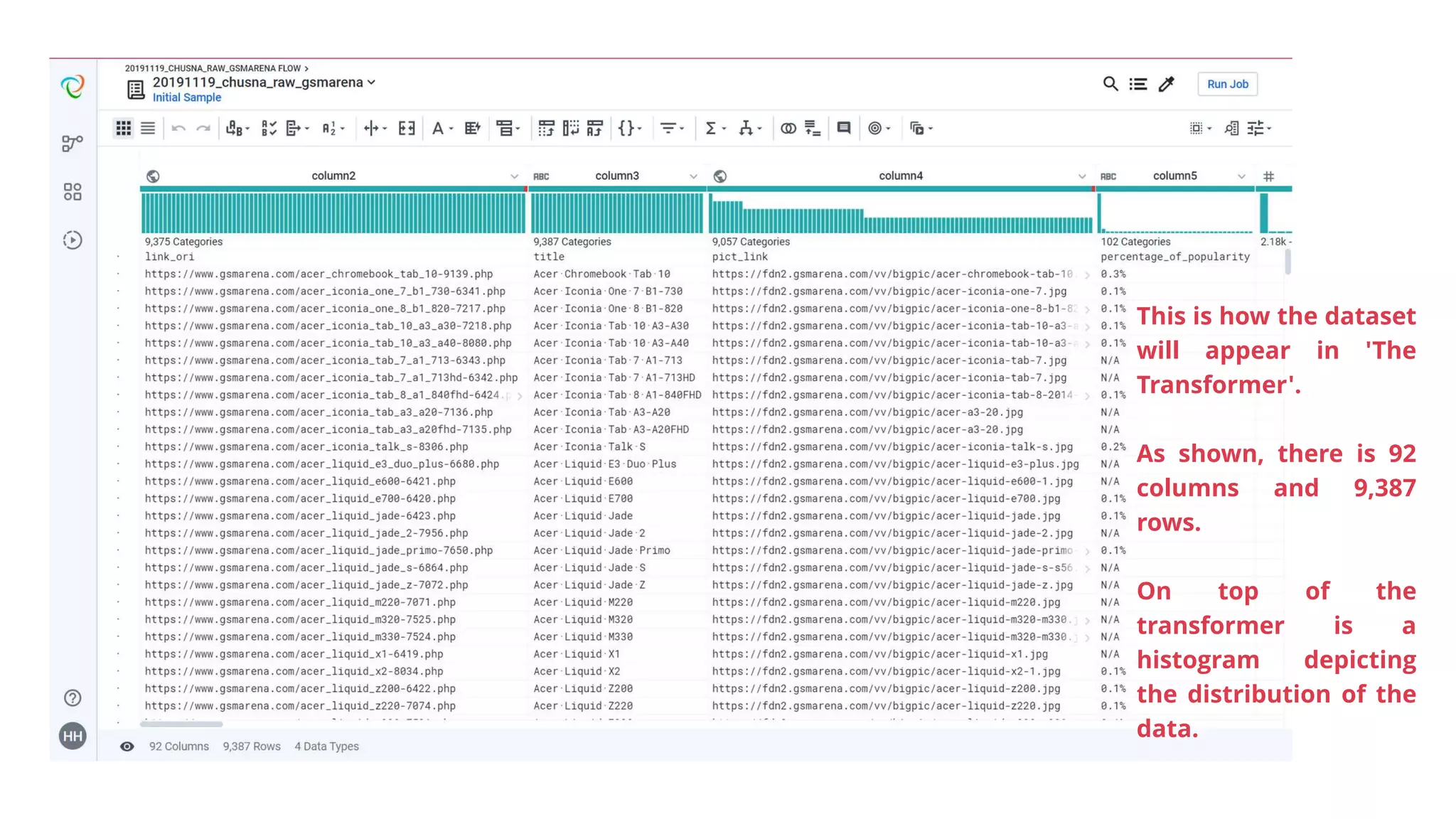Open the recipe list icon near Run Job

click(1138, 84)
